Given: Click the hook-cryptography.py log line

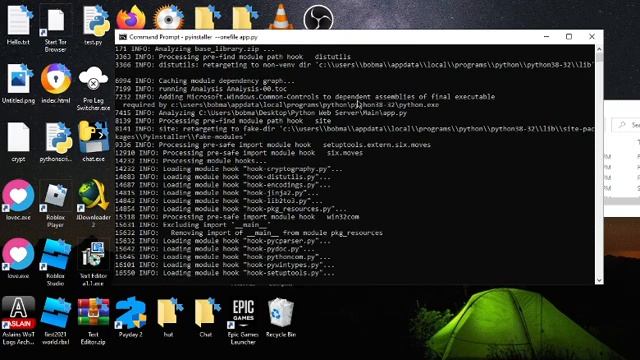Looking at the screenshot, I should point(229,169).
